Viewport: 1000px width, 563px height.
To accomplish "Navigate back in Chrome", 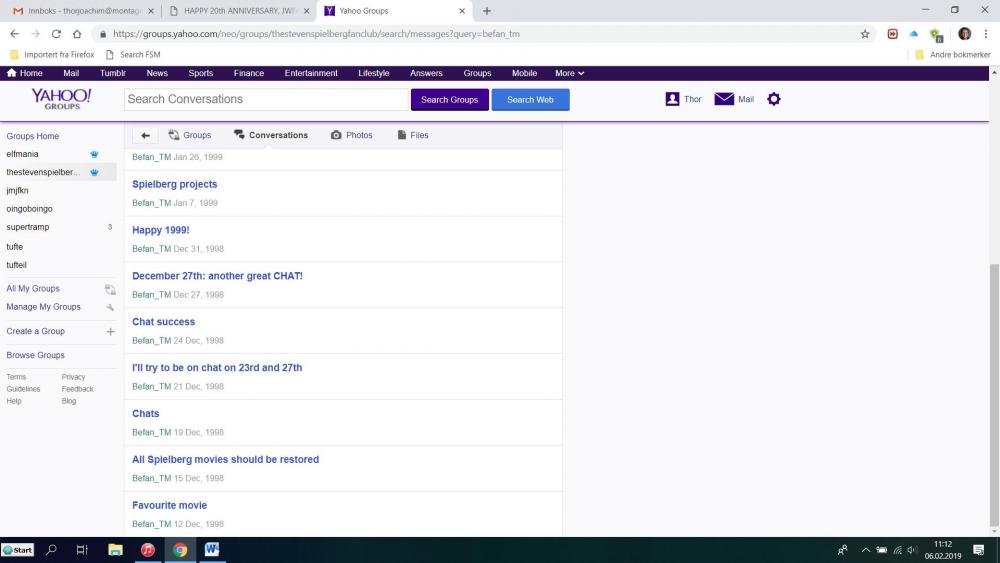I will pyautogui.click(x=15, y=34).
